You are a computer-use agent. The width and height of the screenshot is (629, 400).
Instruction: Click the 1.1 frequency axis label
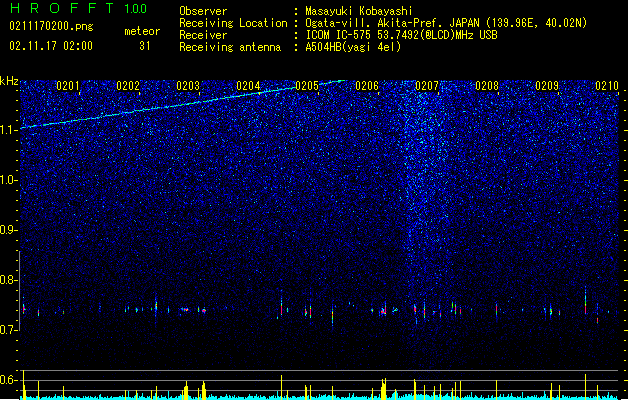9,130
